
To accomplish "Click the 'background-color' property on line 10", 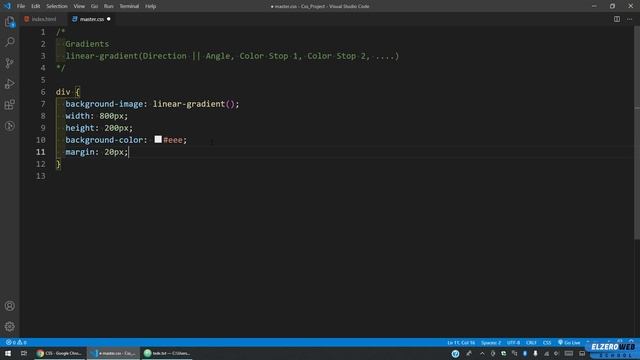I will pos(104,140).
